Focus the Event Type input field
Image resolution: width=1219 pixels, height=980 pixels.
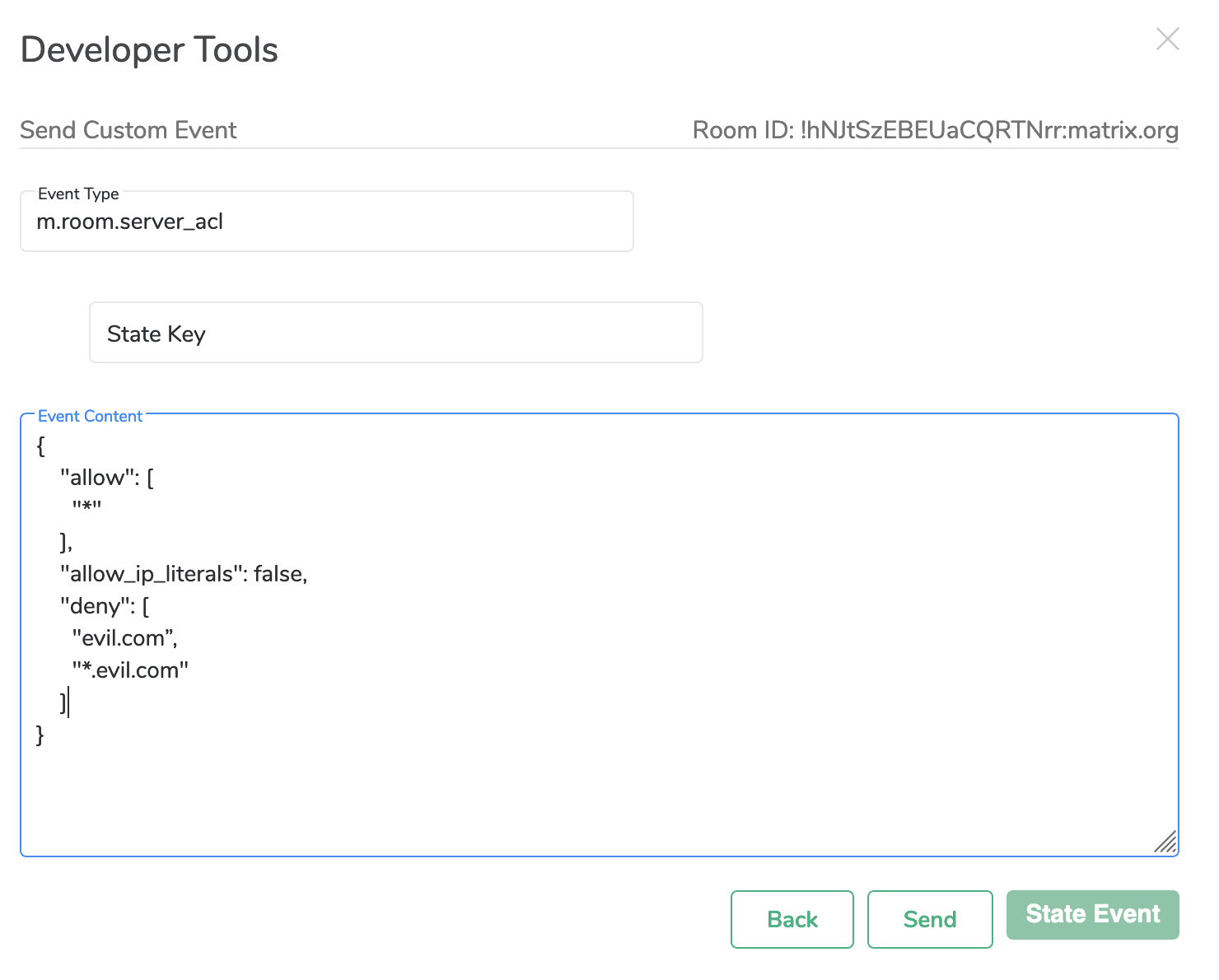pos(326,222)
